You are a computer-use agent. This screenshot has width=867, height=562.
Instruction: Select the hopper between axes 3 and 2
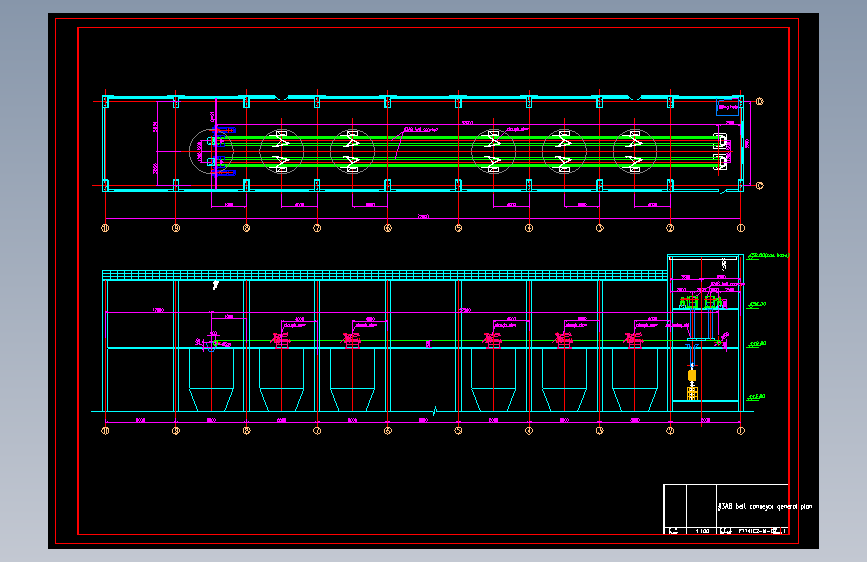635,379
